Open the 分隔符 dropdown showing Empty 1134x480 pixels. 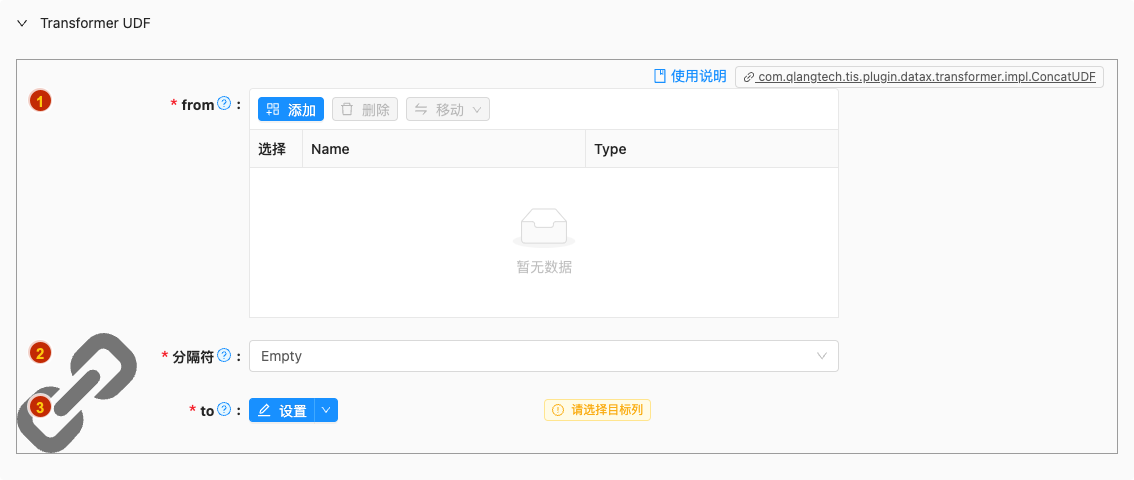[543, 356]
